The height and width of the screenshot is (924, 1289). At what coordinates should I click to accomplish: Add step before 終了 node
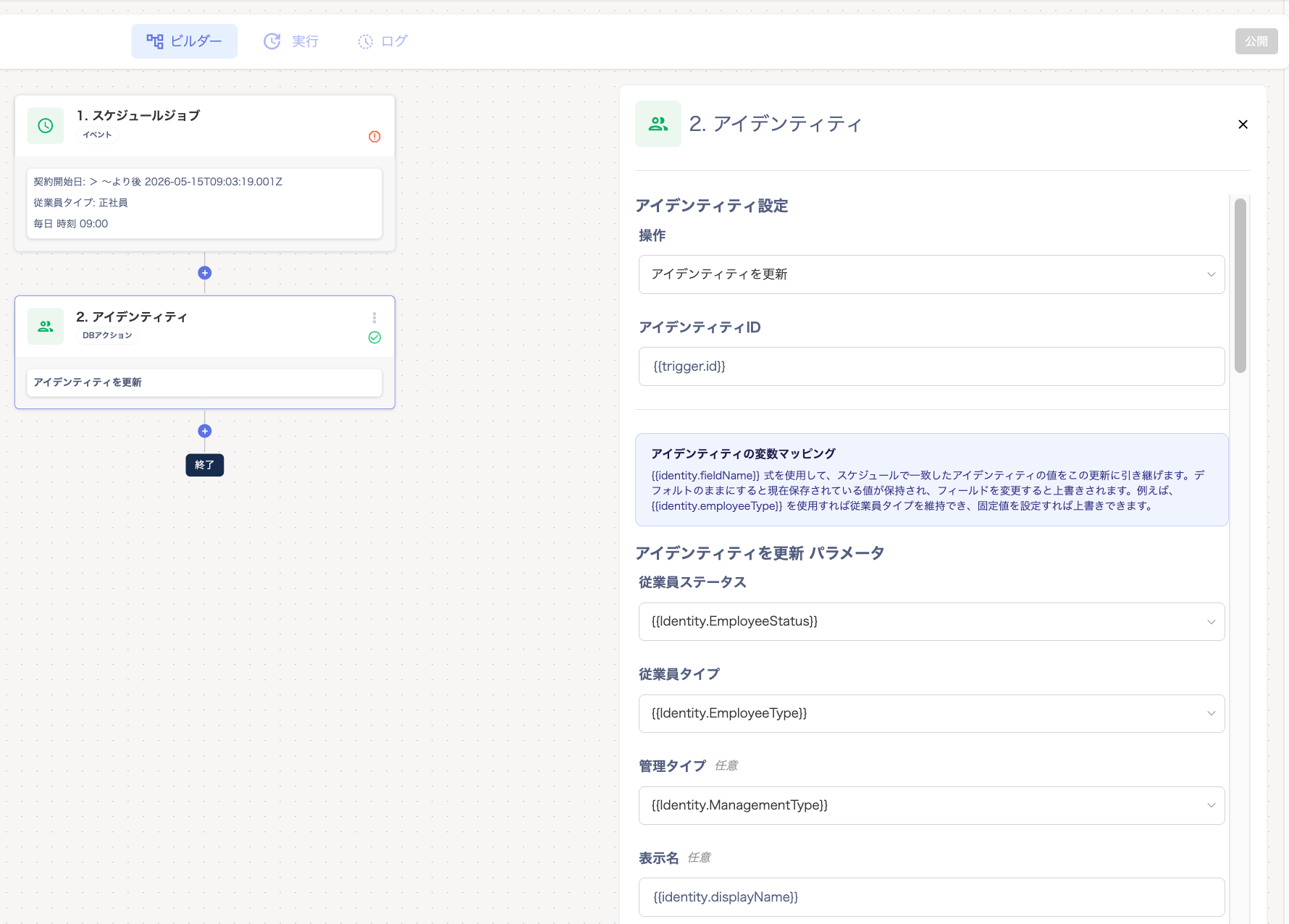(205, 431)
